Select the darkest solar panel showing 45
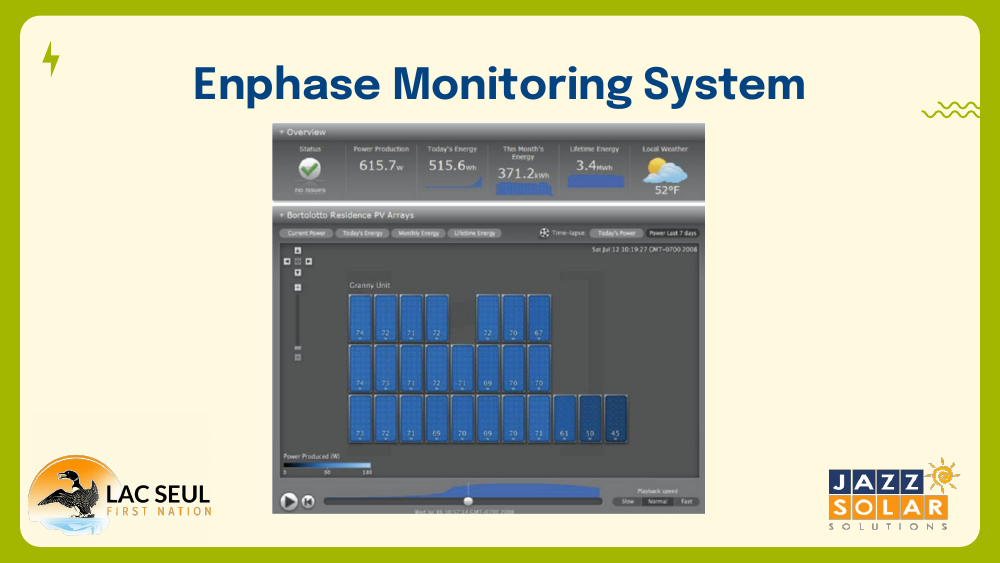 click(x=615, y=419)
